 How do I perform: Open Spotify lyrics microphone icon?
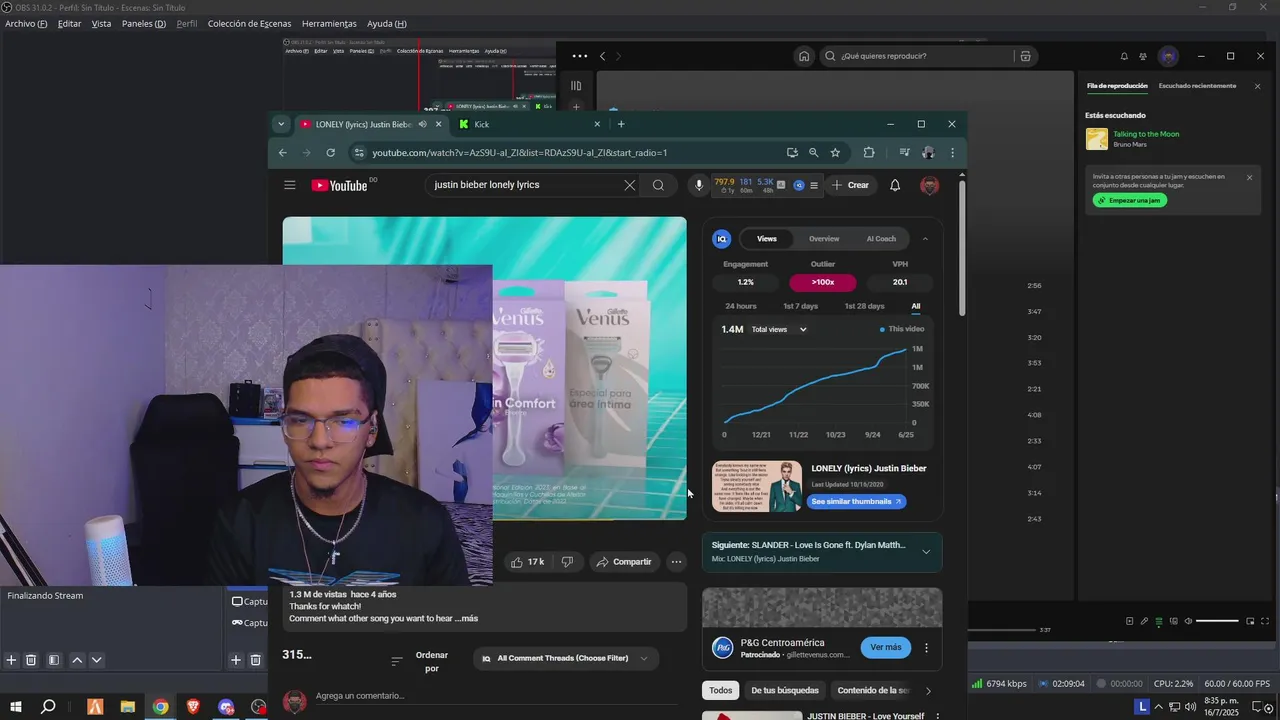pos(1144,621)
